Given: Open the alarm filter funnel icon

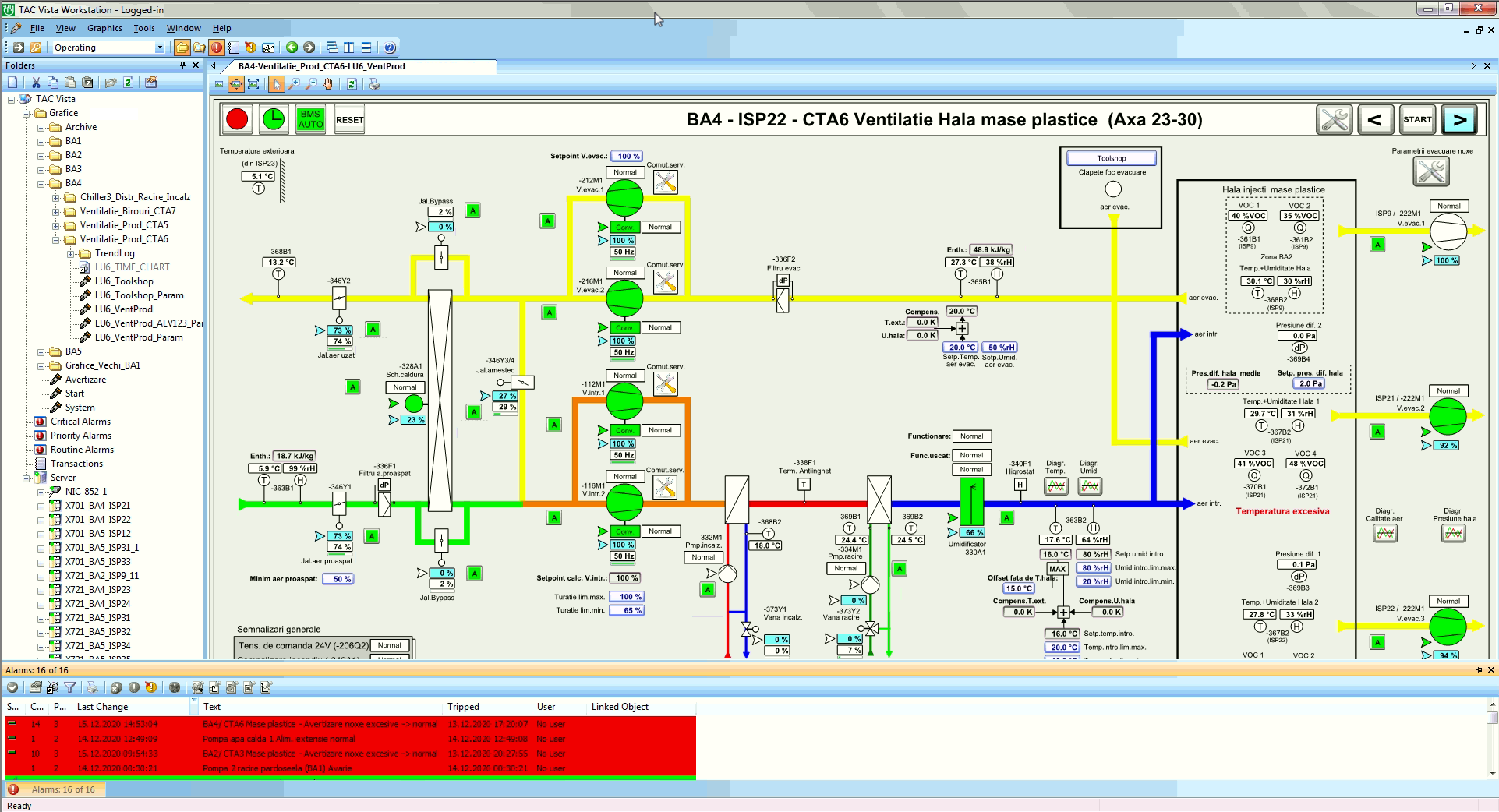Looking at the screenshot, I should 70,687.
